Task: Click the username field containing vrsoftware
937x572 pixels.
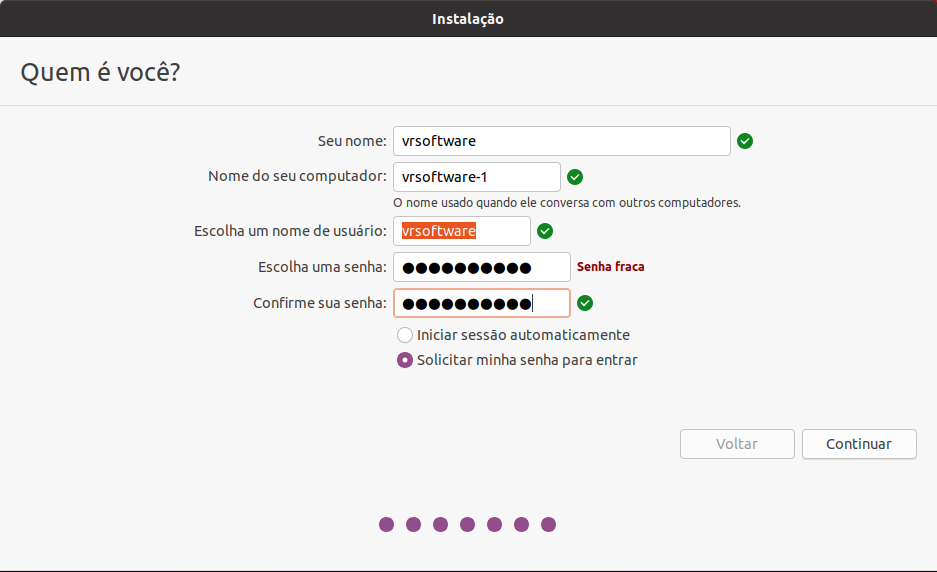Action: point(461,231)
